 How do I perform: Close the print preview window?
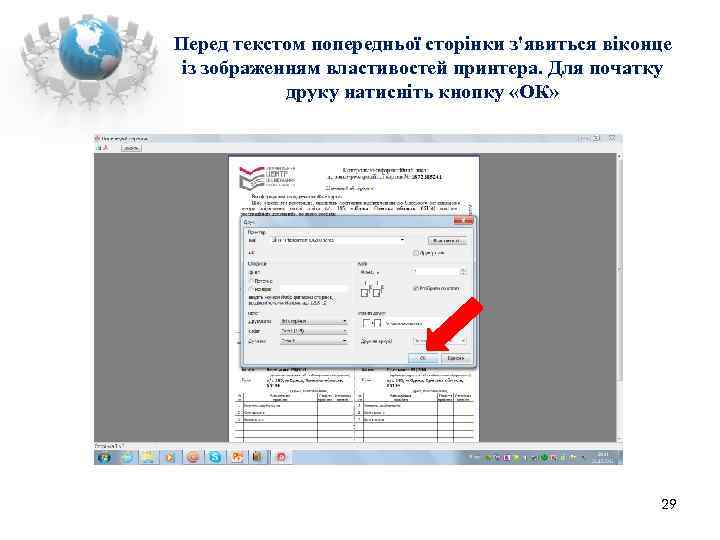coord(612,138)
